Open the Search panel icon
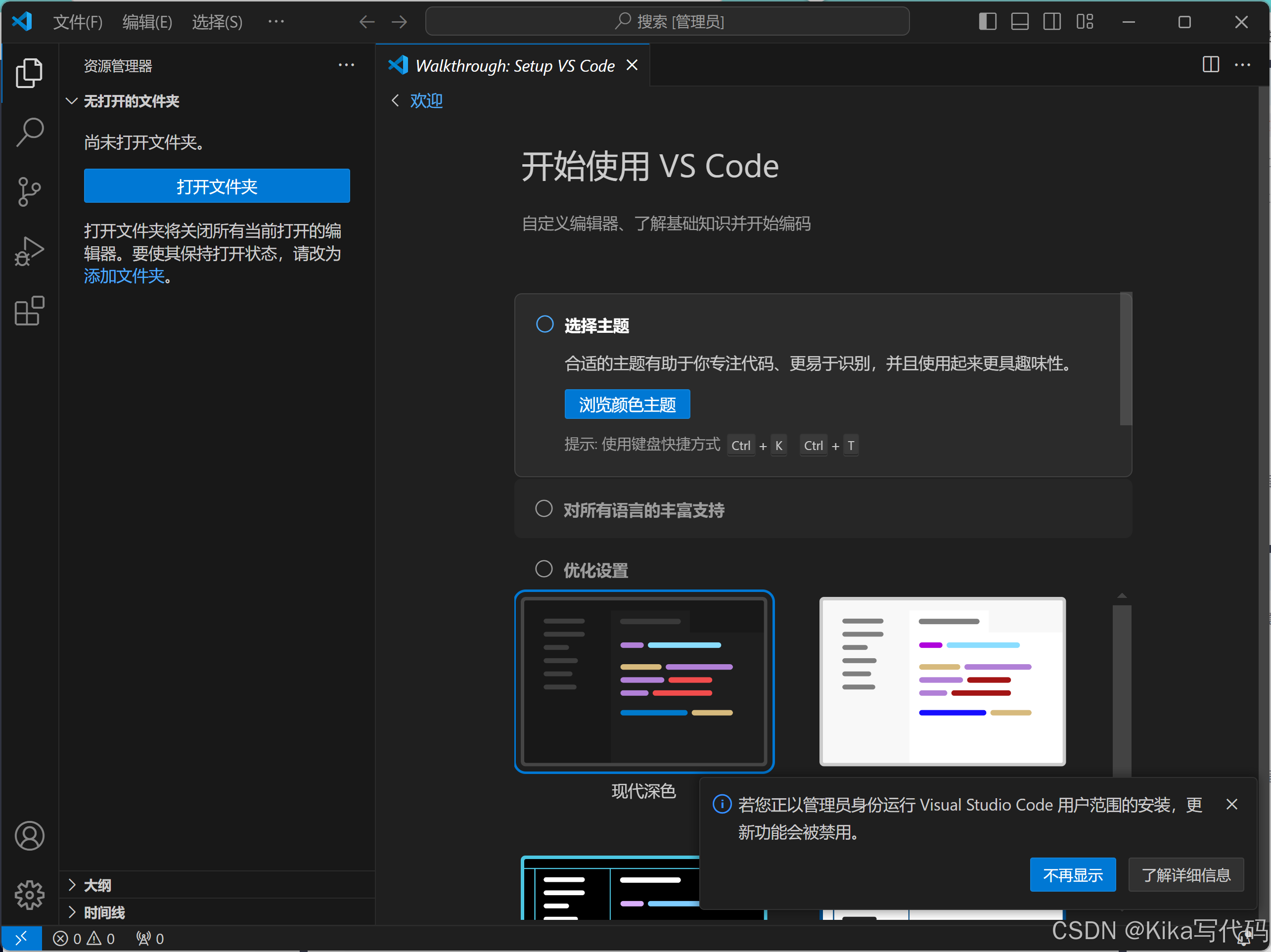The image size is (1271, 952). pos(29,132)
